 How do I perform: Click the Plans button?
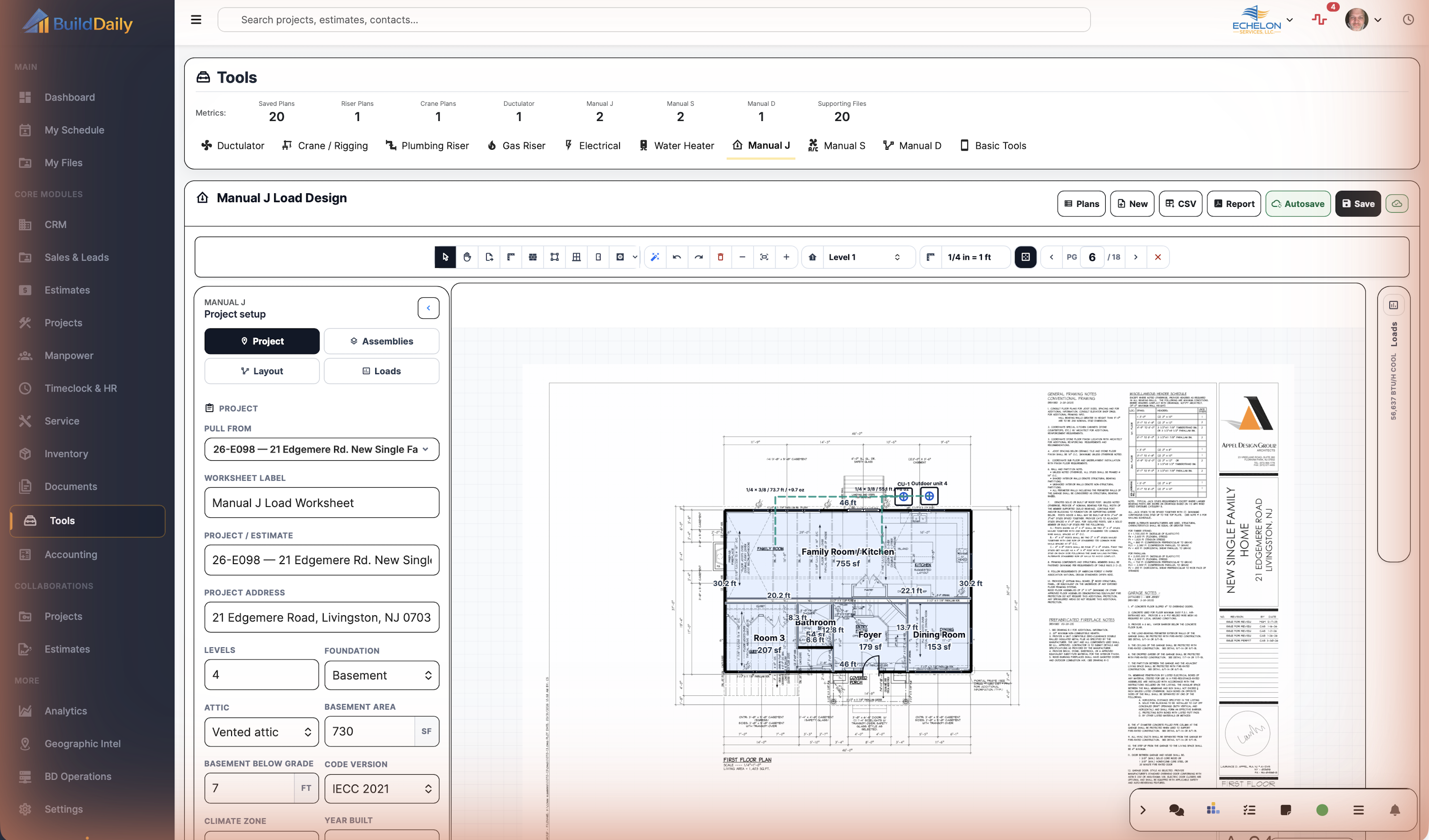1081,204
